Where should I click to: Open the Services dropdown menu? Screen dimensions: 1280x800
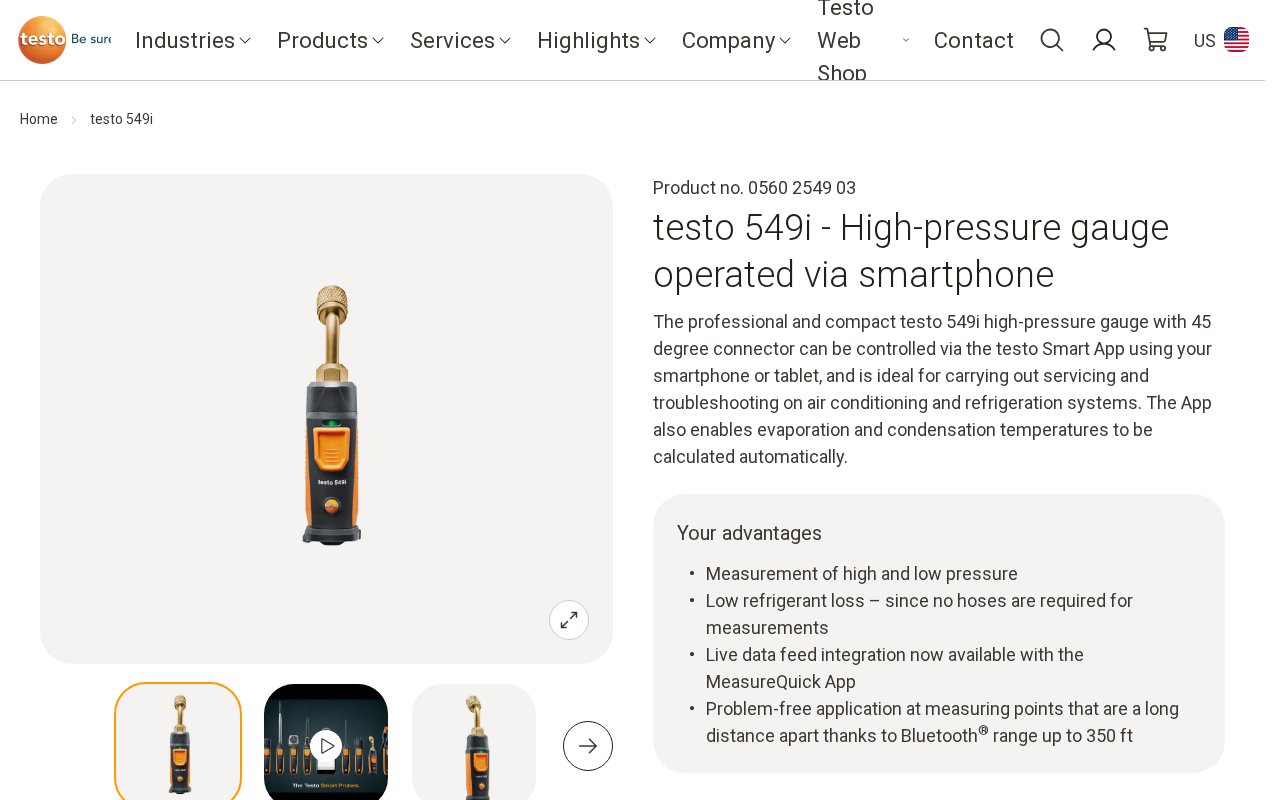461,41
